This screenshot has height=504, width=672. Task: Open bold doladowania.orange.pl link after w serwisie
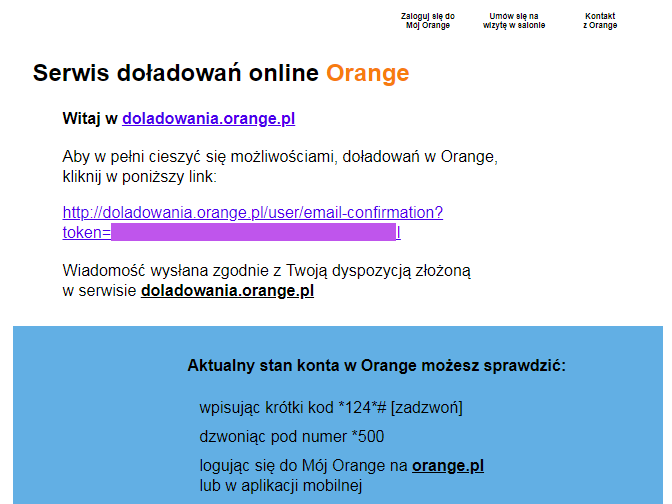click(228, 291)
